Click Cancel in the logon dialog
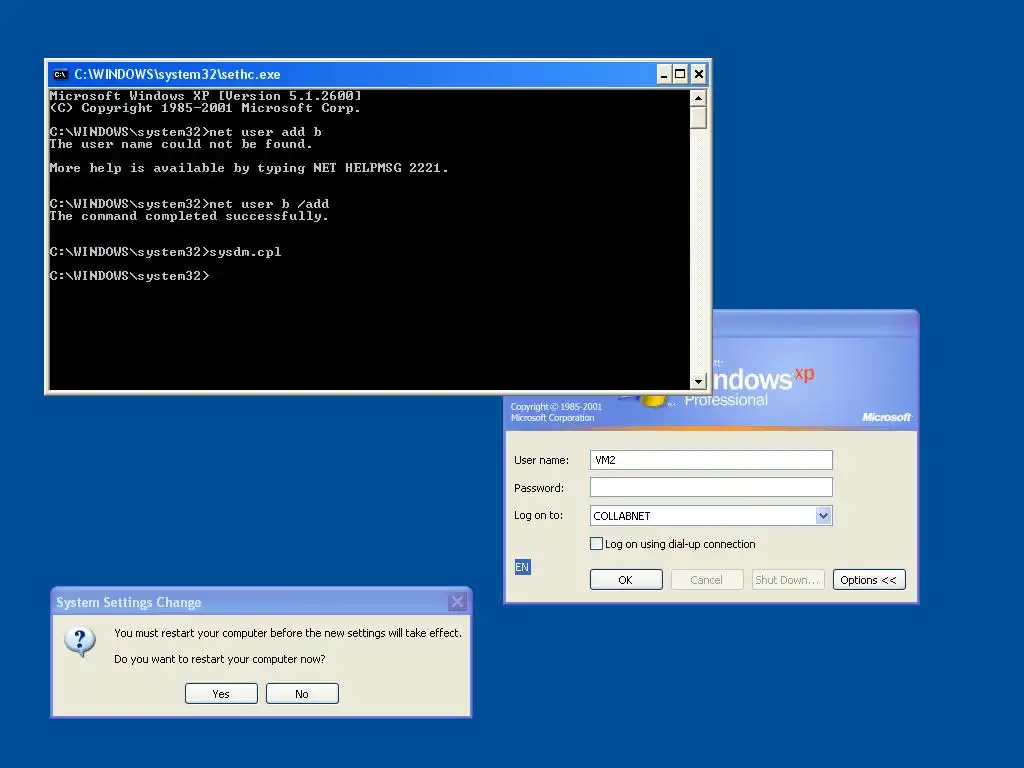 coord(707,580)
